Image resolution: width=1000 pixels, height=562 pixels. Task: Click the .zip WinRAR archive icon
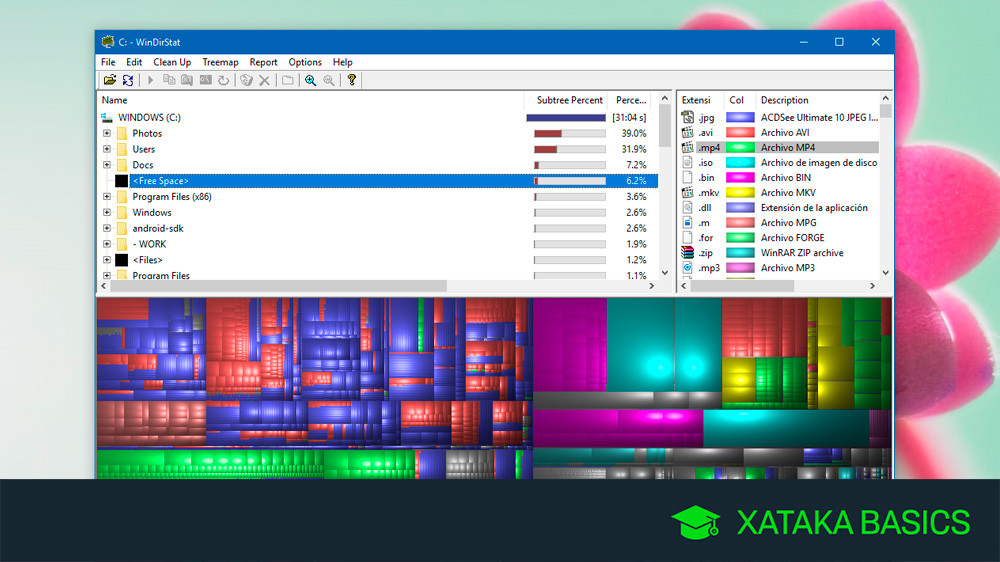[x=688, y=253]
